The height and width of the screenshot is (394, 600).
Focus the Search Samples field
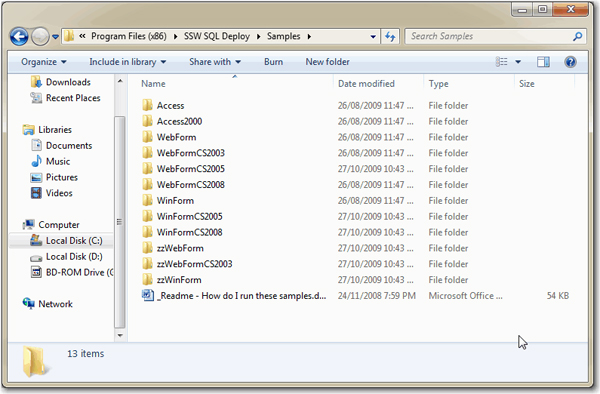[x=495, y=37]
